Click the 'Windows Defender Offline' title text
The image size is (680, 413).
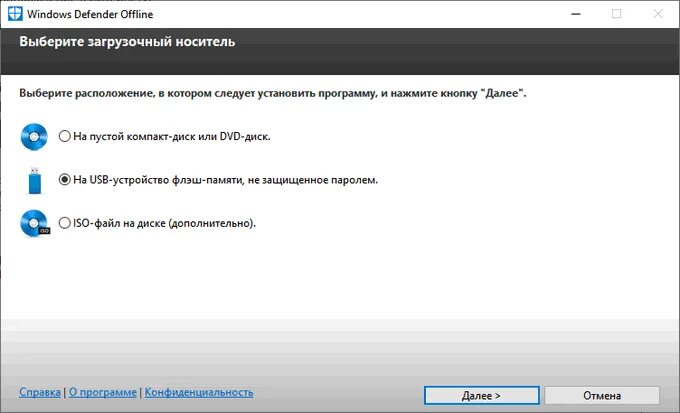click(90, 14)
